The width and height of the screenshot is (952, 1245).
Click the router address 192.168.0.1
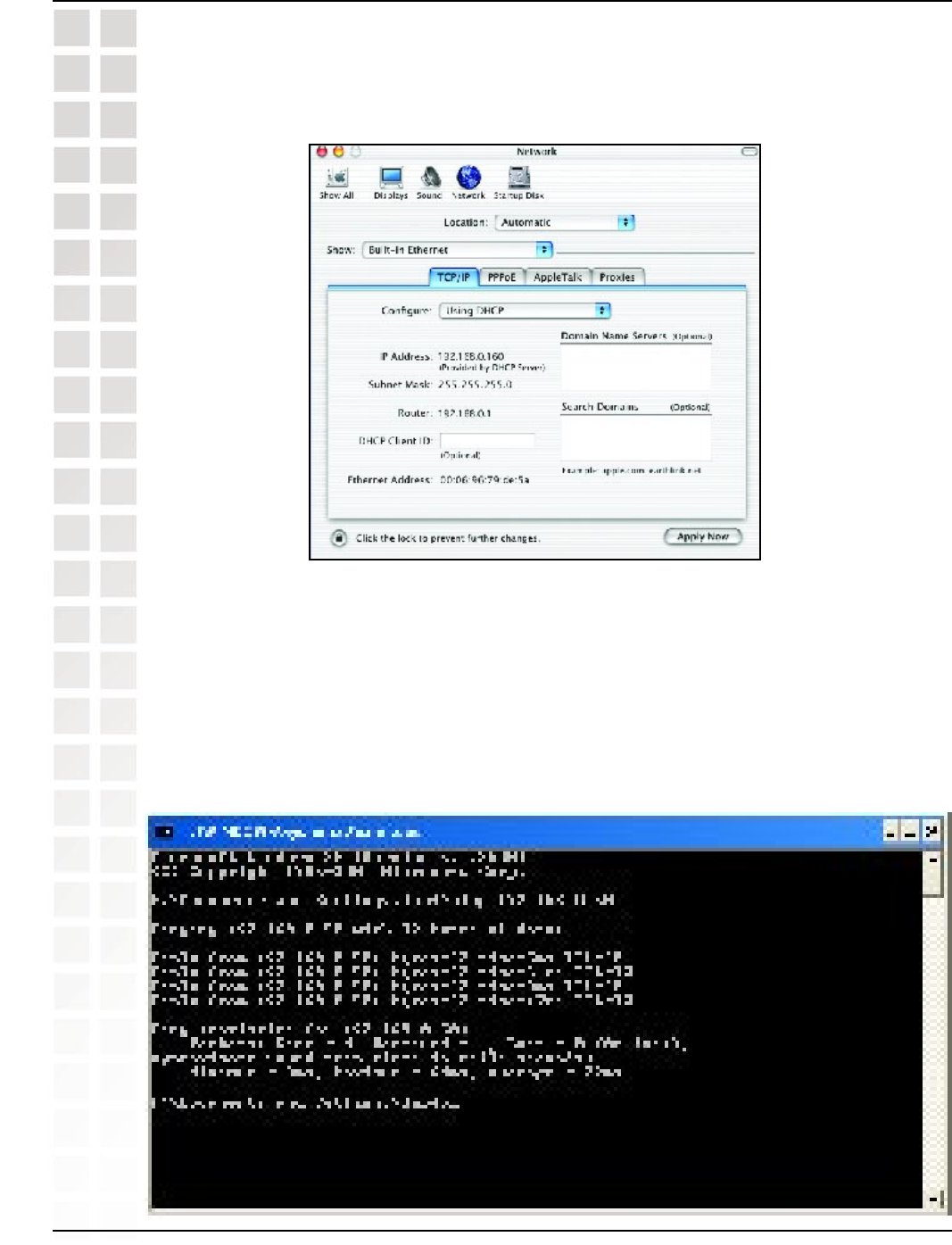(464, 413)
